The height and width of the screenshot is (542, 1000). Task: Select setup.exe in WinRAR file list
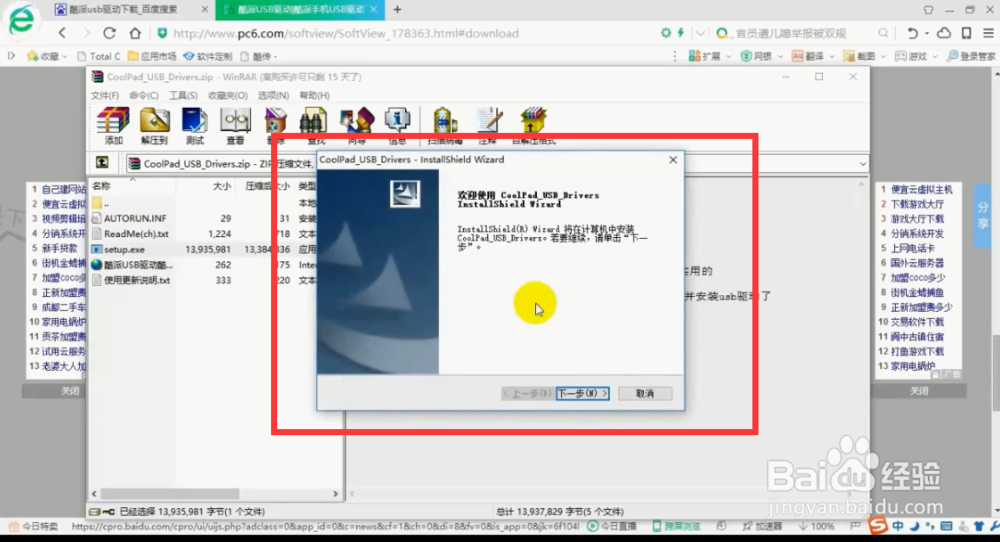pyautogui.click(x=124, y=249)
